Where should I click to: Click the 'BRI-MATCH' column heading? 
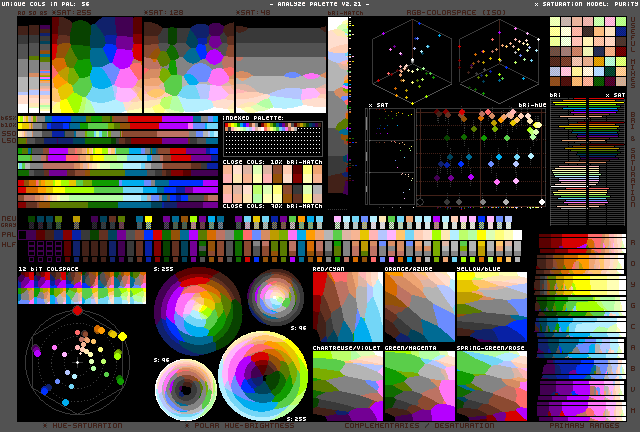click(345, 13)
